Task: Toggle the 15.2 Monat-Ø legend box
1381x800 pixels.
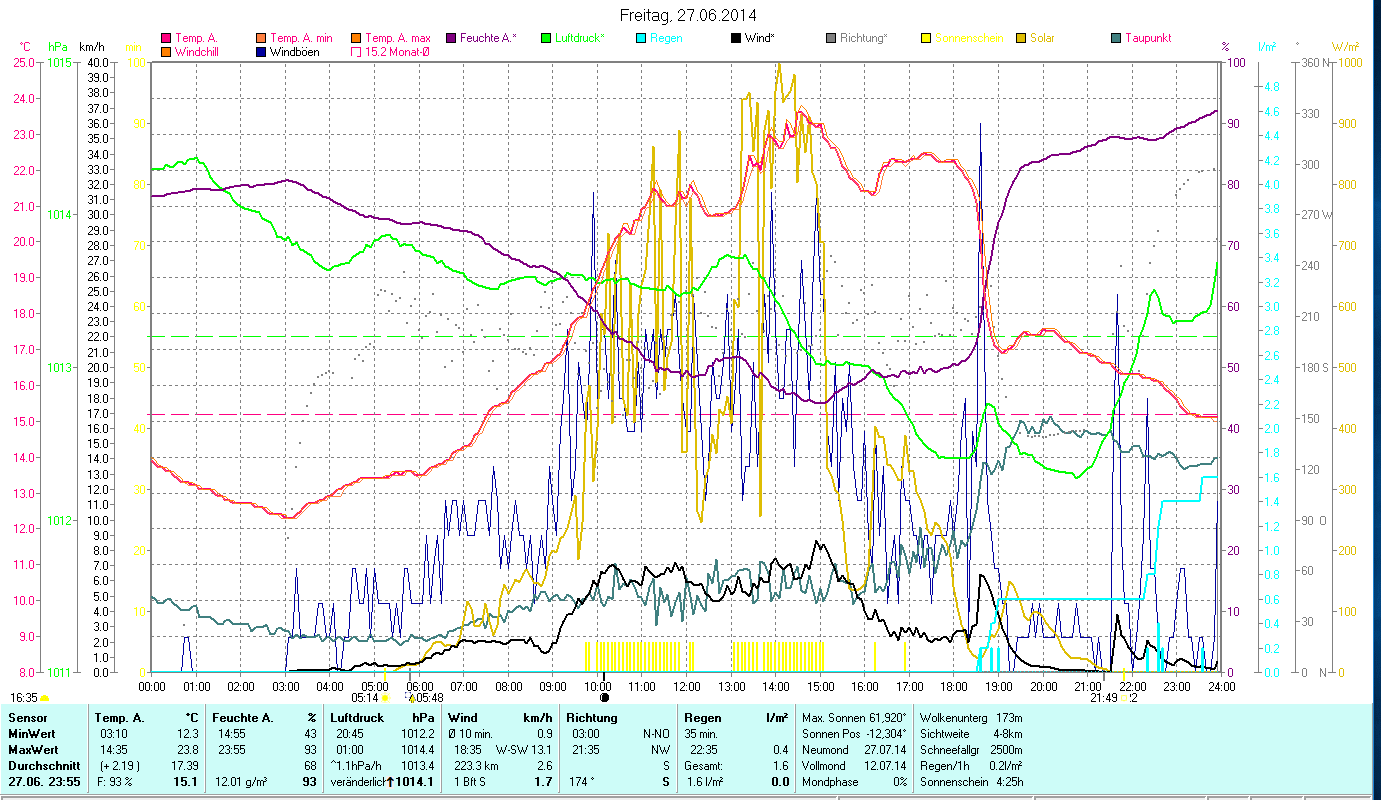Action: click(354, 51)
